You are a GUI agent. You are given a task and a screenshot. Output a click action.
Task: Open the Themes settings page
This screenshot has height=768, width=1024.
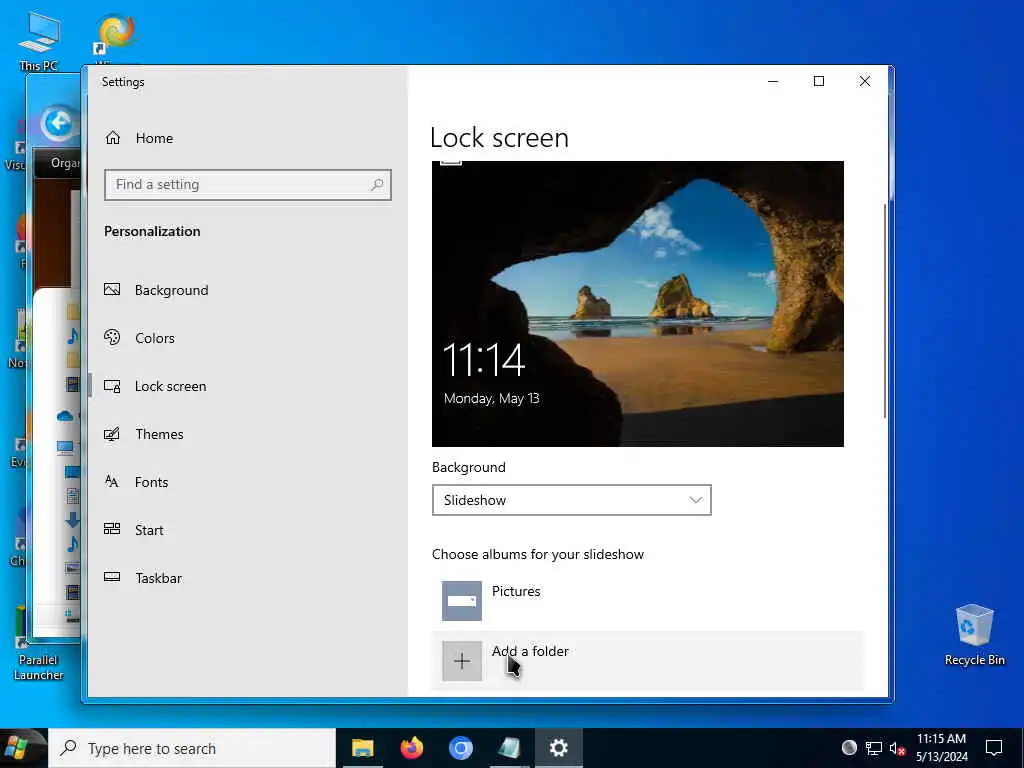pos(144,434)
